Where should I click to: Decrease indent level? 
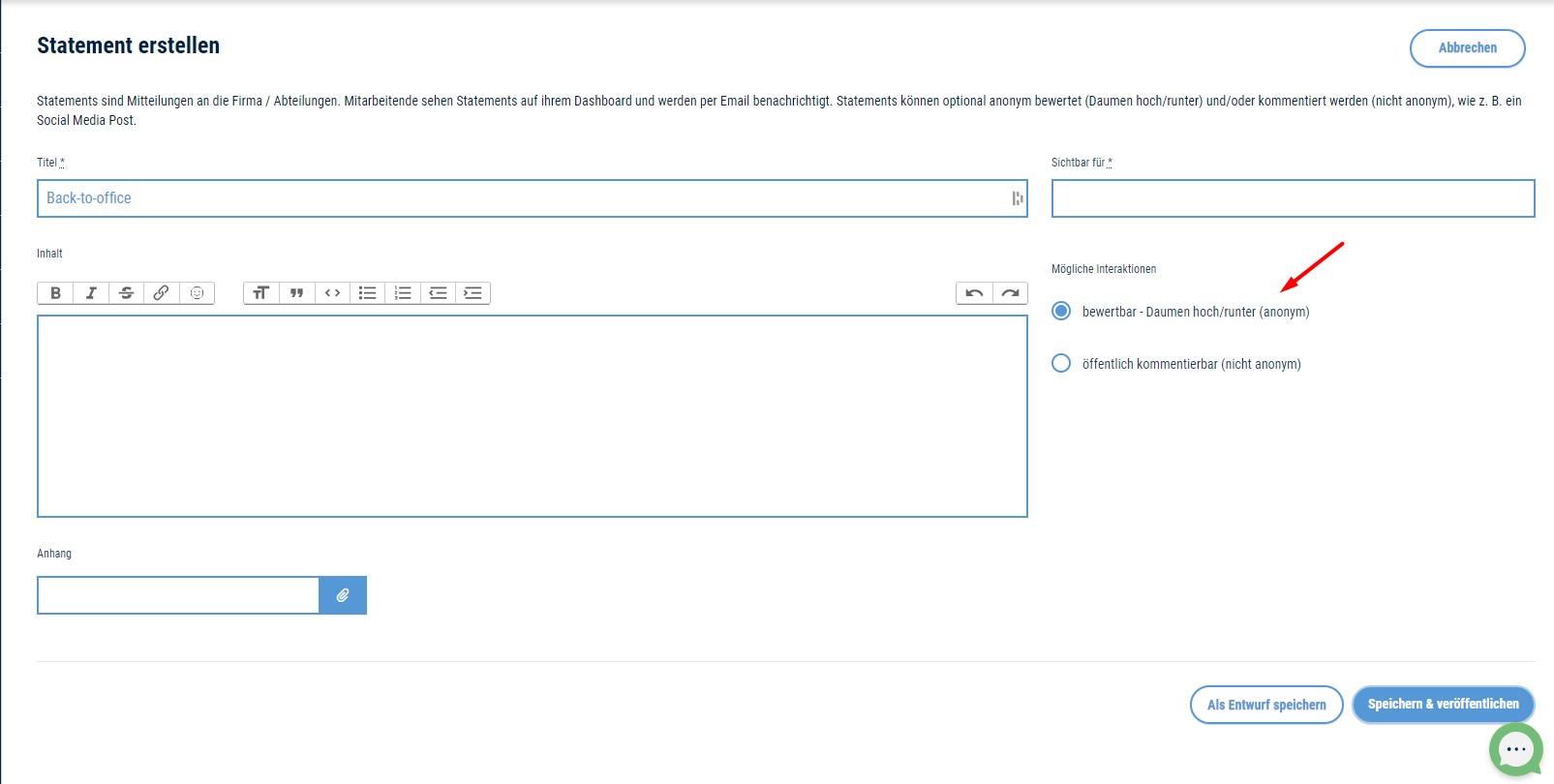tap(438, 293)
